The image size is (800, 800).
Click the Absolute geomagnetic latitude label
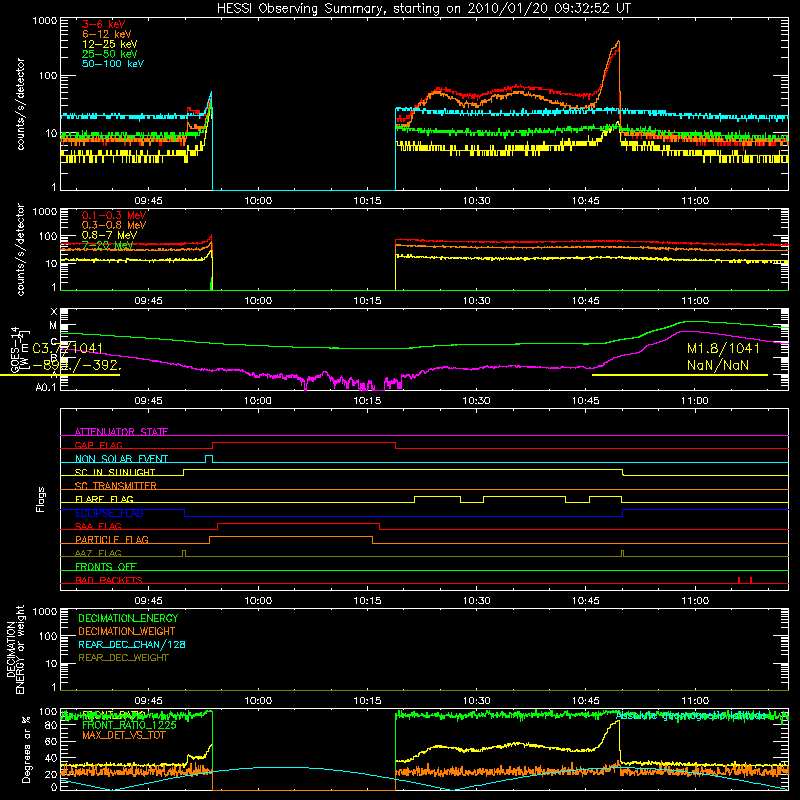pos(691,715)
